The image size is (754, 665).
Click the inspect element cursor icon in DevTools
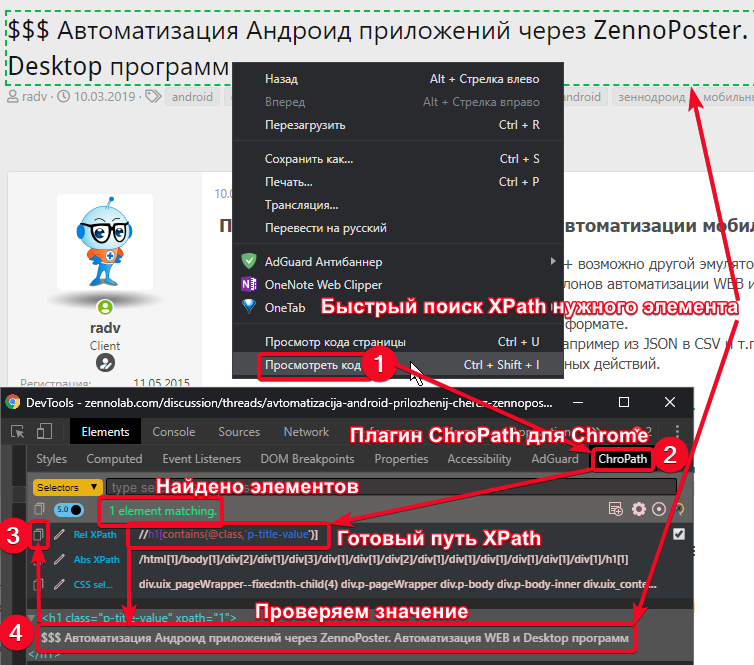18,432
